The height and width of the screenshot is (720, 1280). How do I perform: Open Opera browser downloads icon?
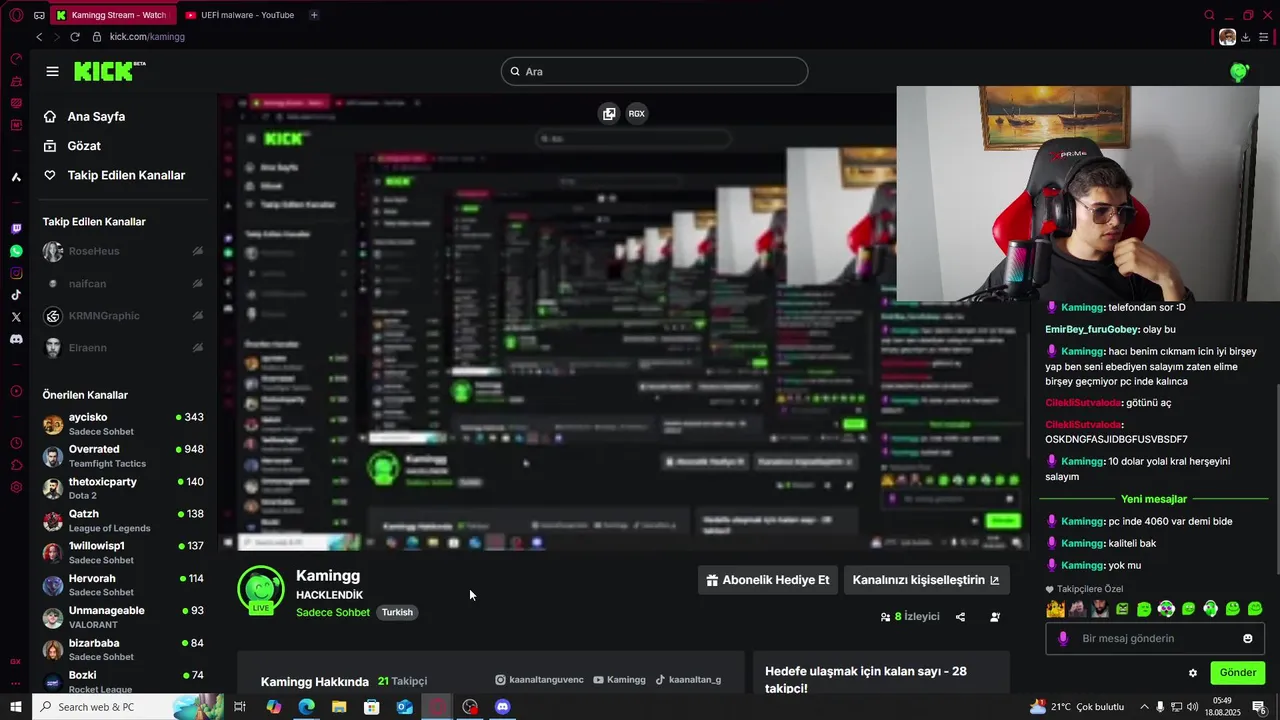pos(1245,37)
